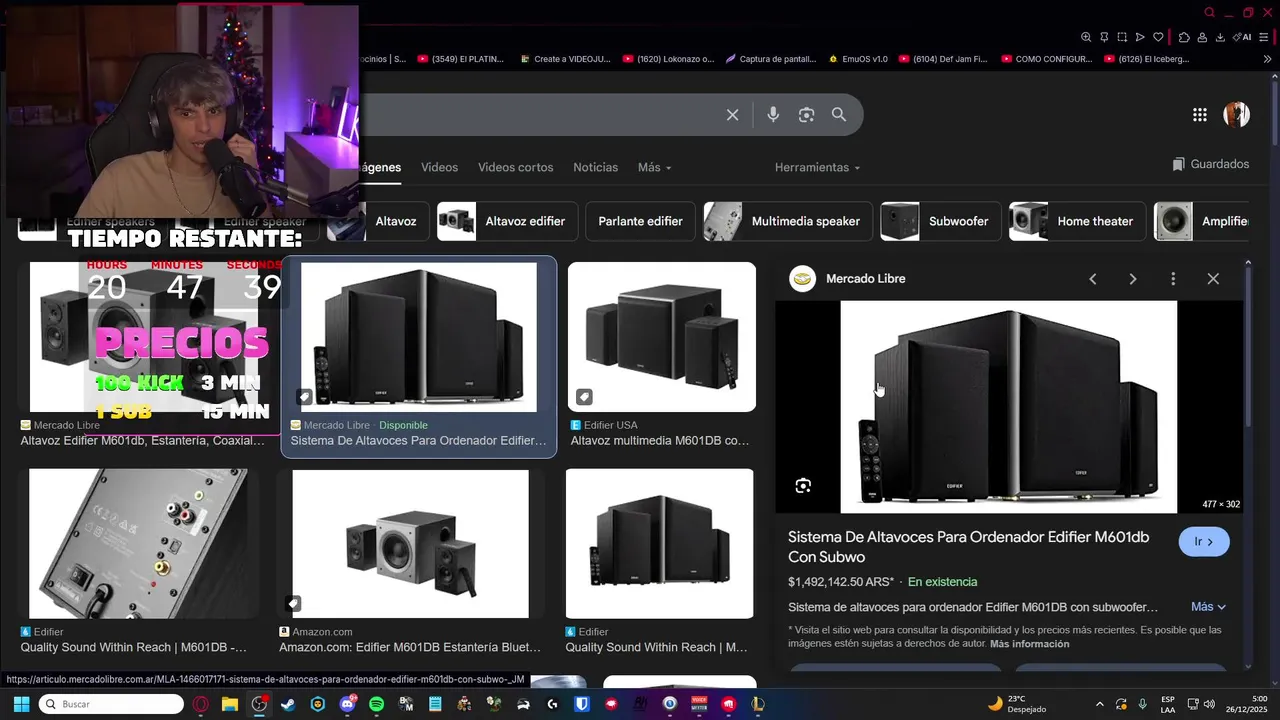
Task: Switch to the Videos tab
Action: [x=439, y=167]
